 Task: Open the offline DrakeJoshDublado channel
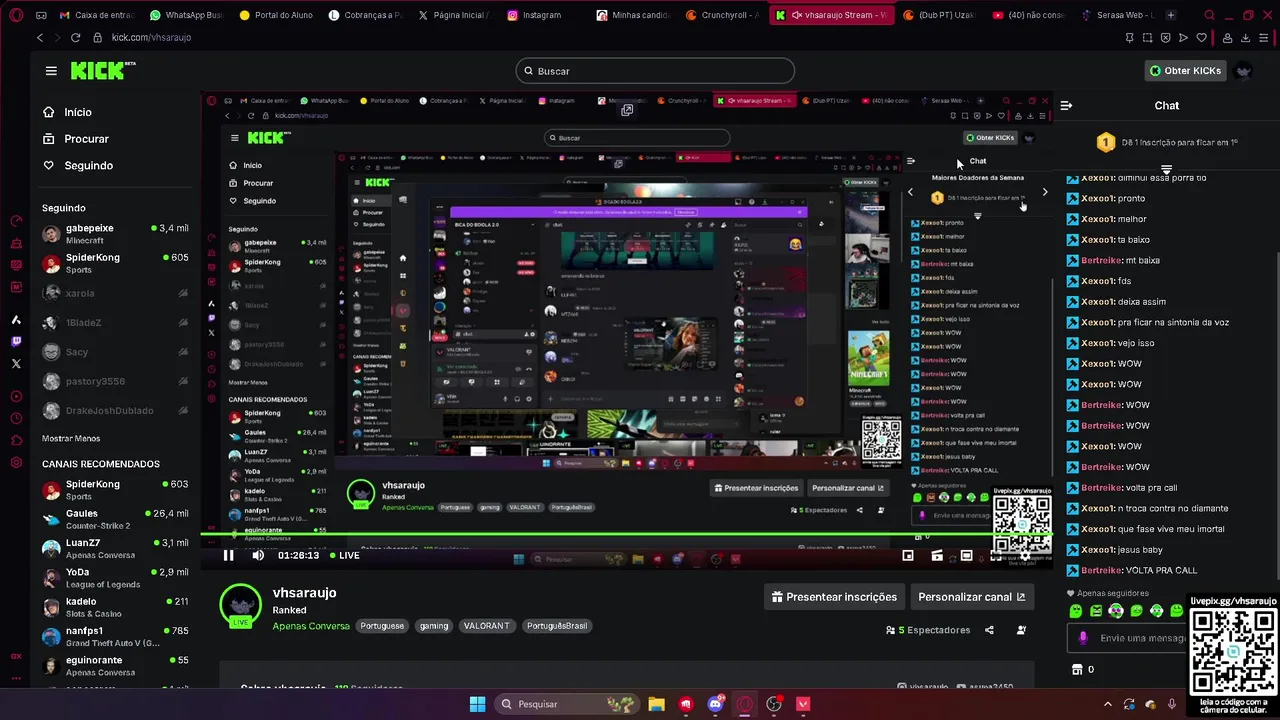[115, 411]
